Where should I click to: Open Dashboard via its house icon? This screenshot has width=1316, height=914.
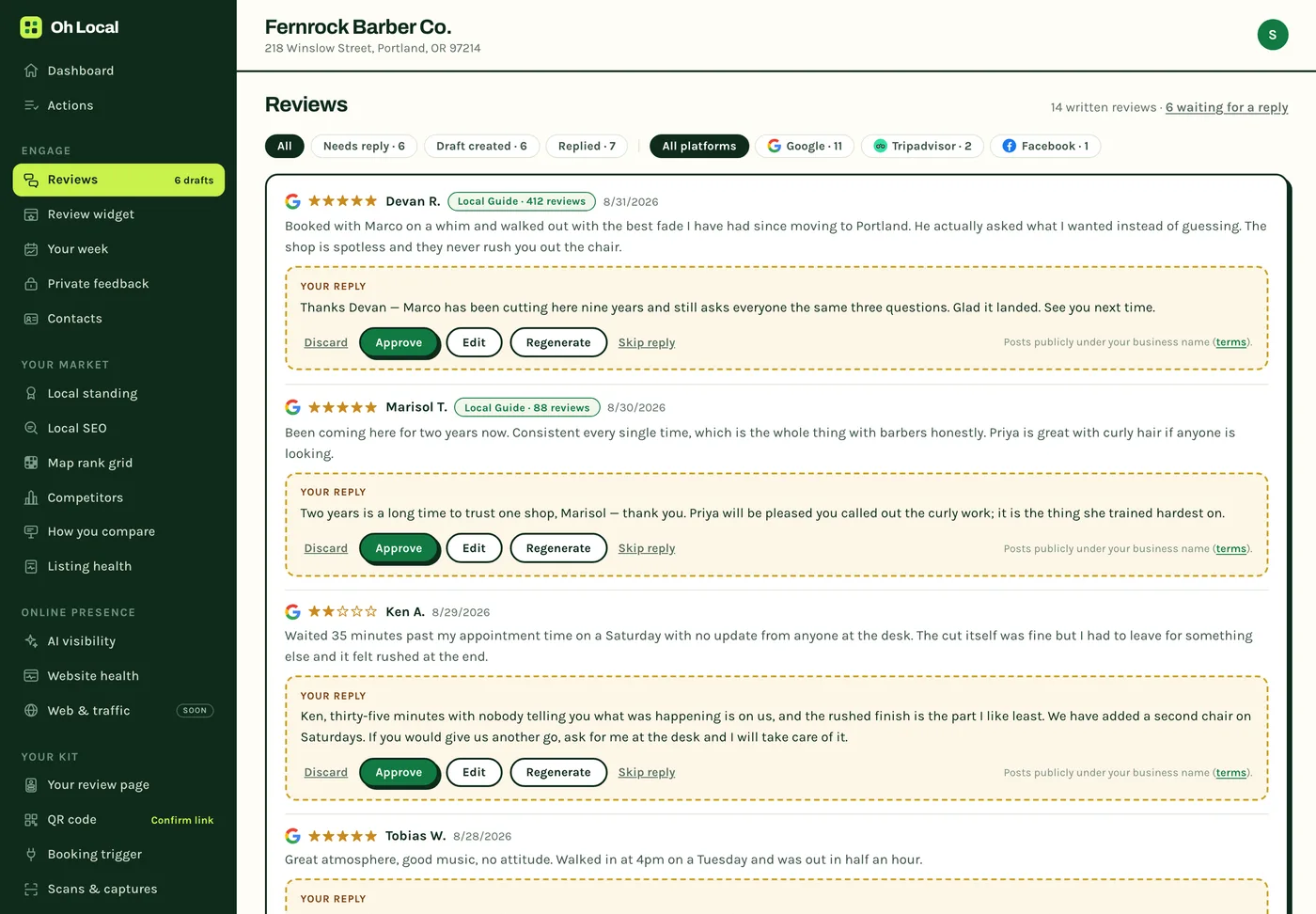pos(31,71)
